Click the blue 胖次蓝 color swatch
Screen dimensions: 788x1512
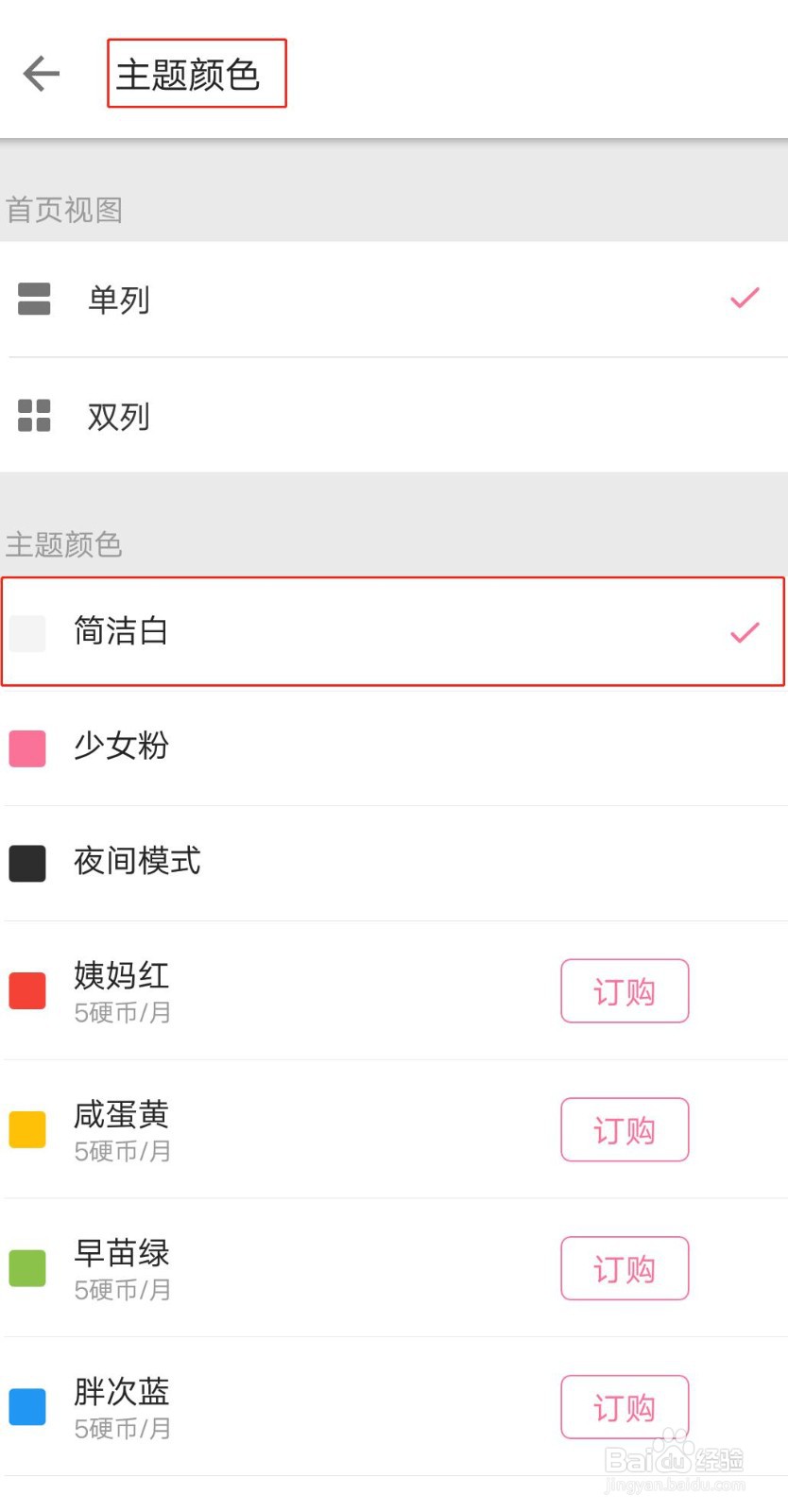[27, 1406]
